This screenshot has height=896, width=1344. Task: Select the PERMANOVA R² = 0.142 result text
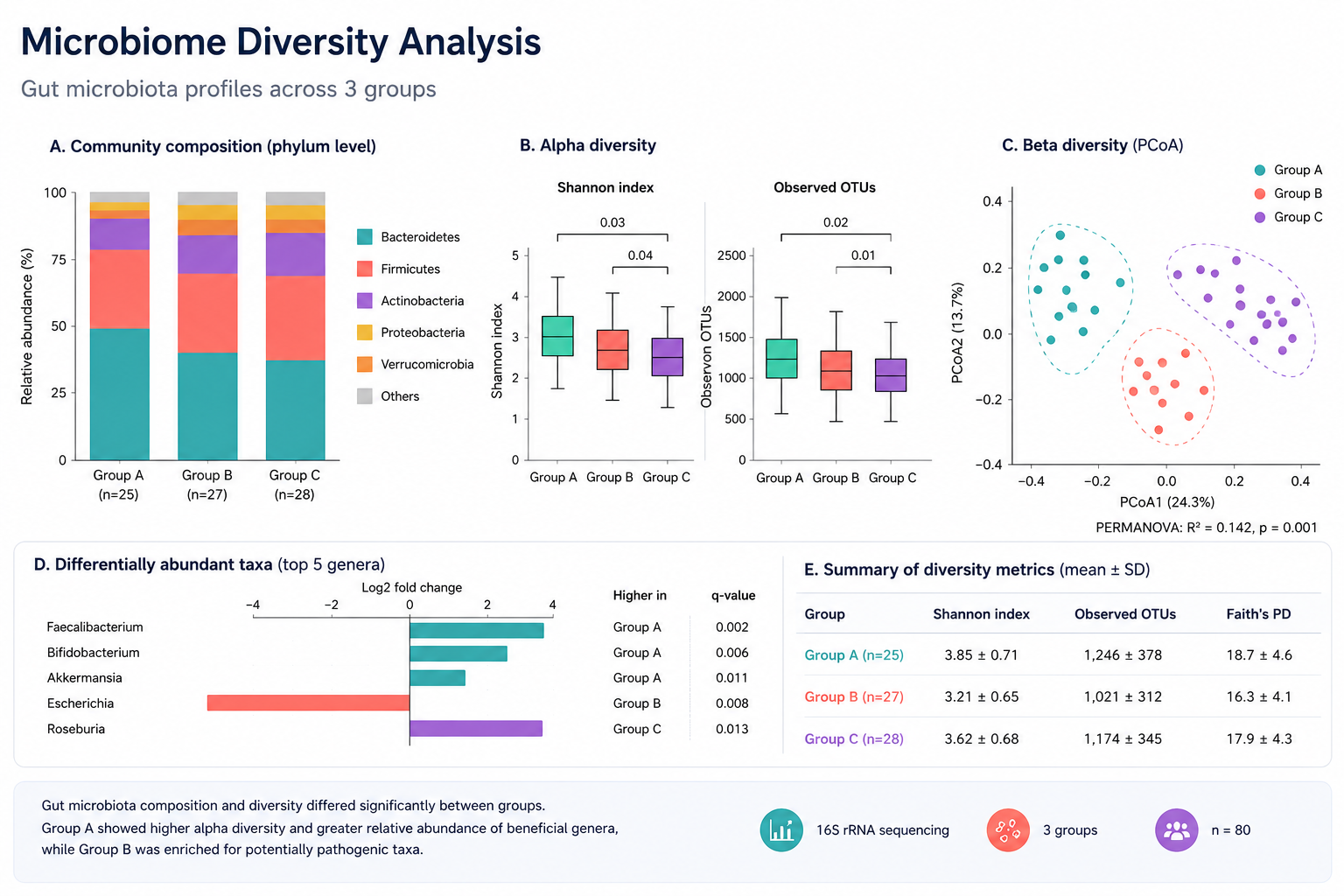tap(1207, 528)
